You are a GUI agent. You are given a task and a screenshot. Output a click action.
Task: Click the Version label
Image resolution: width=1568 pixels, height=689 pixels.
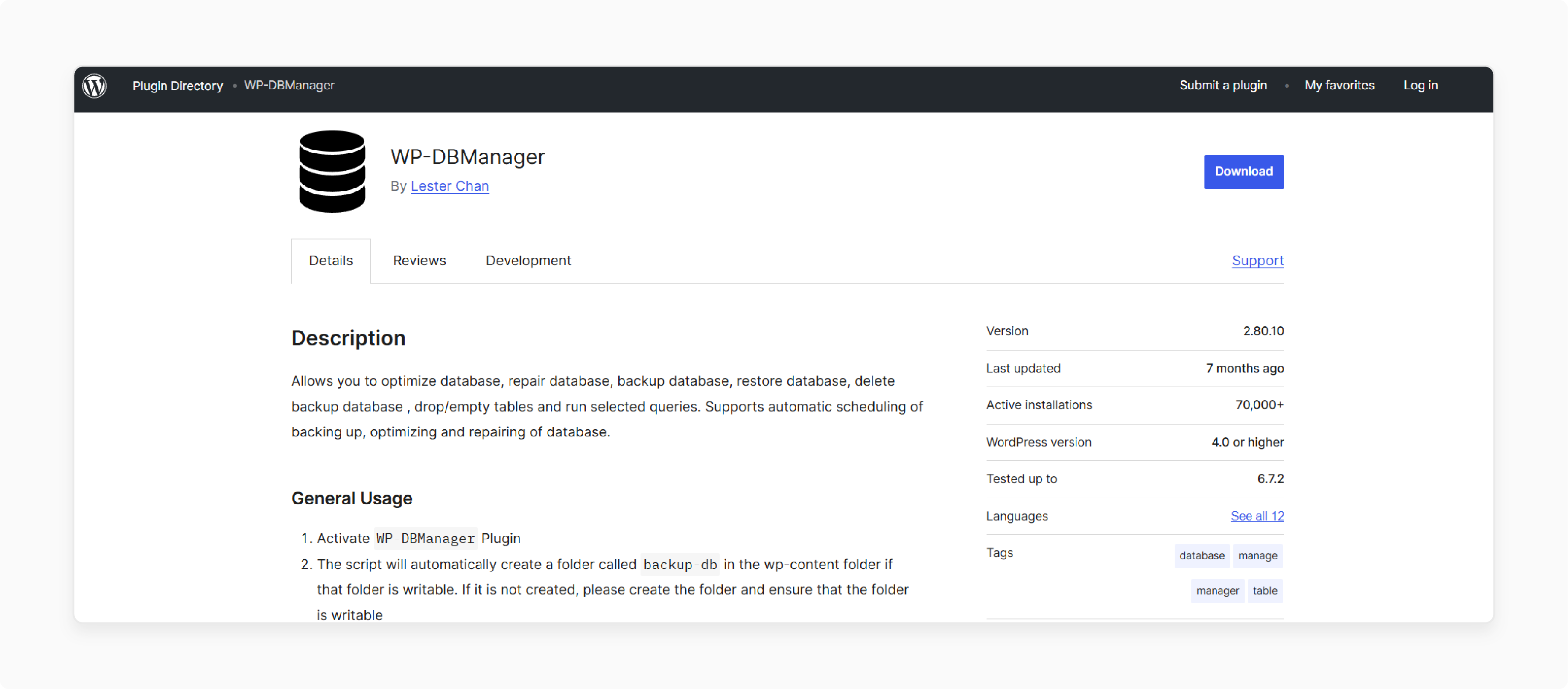point(1007,331)
